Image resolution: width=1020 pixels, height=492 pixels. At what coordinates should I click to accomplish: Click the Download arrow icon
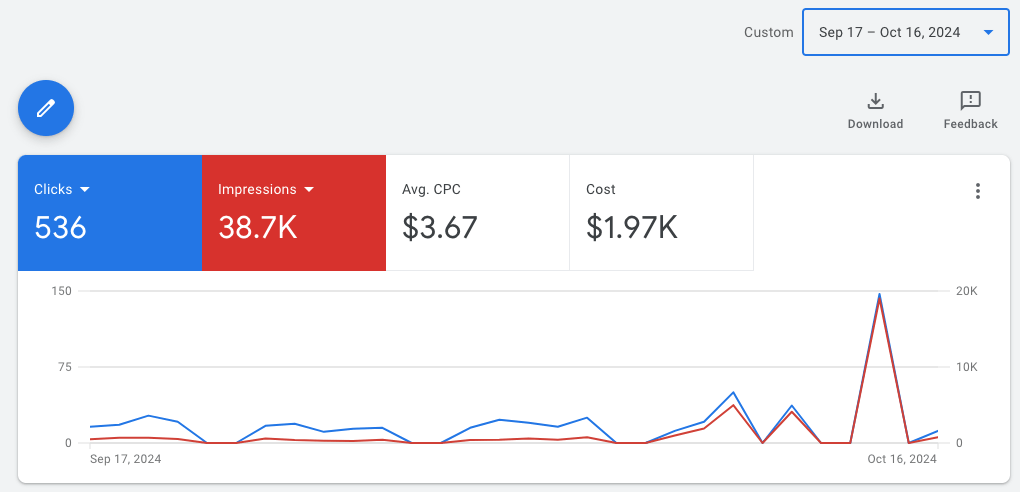coord(875,101)
